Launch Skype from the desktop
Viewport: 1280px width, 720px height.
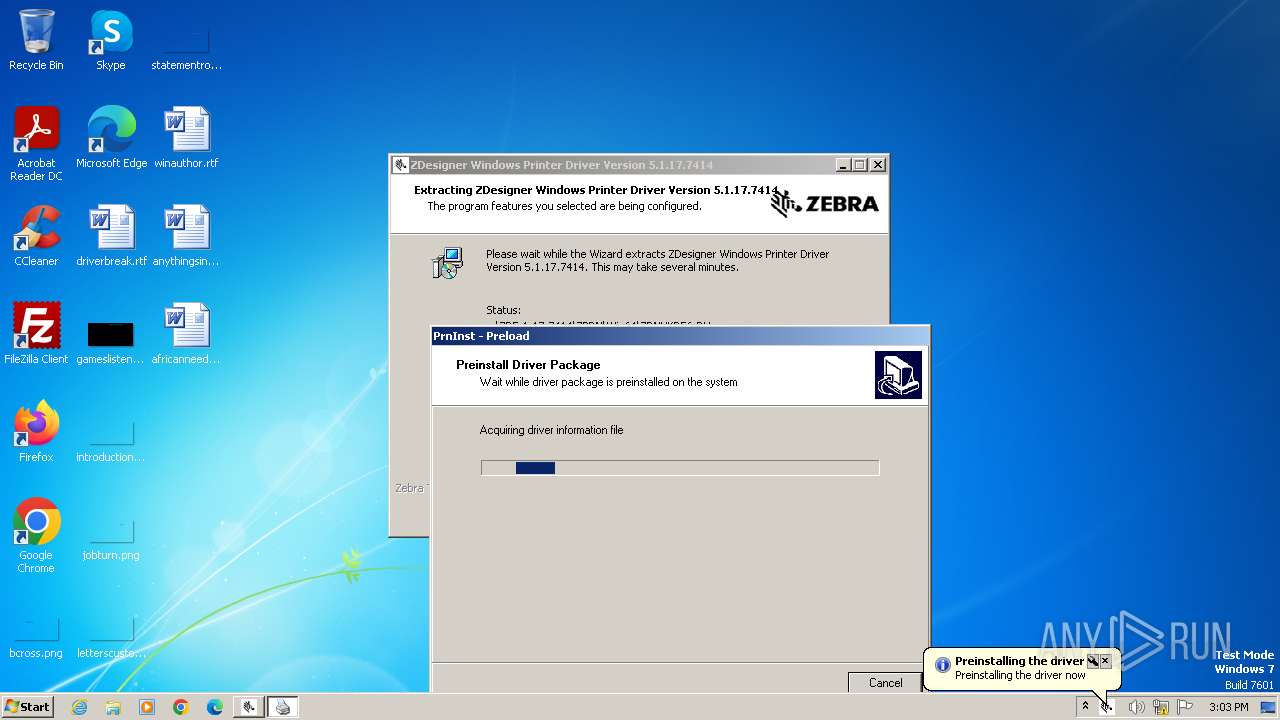[x=110, y=40]
